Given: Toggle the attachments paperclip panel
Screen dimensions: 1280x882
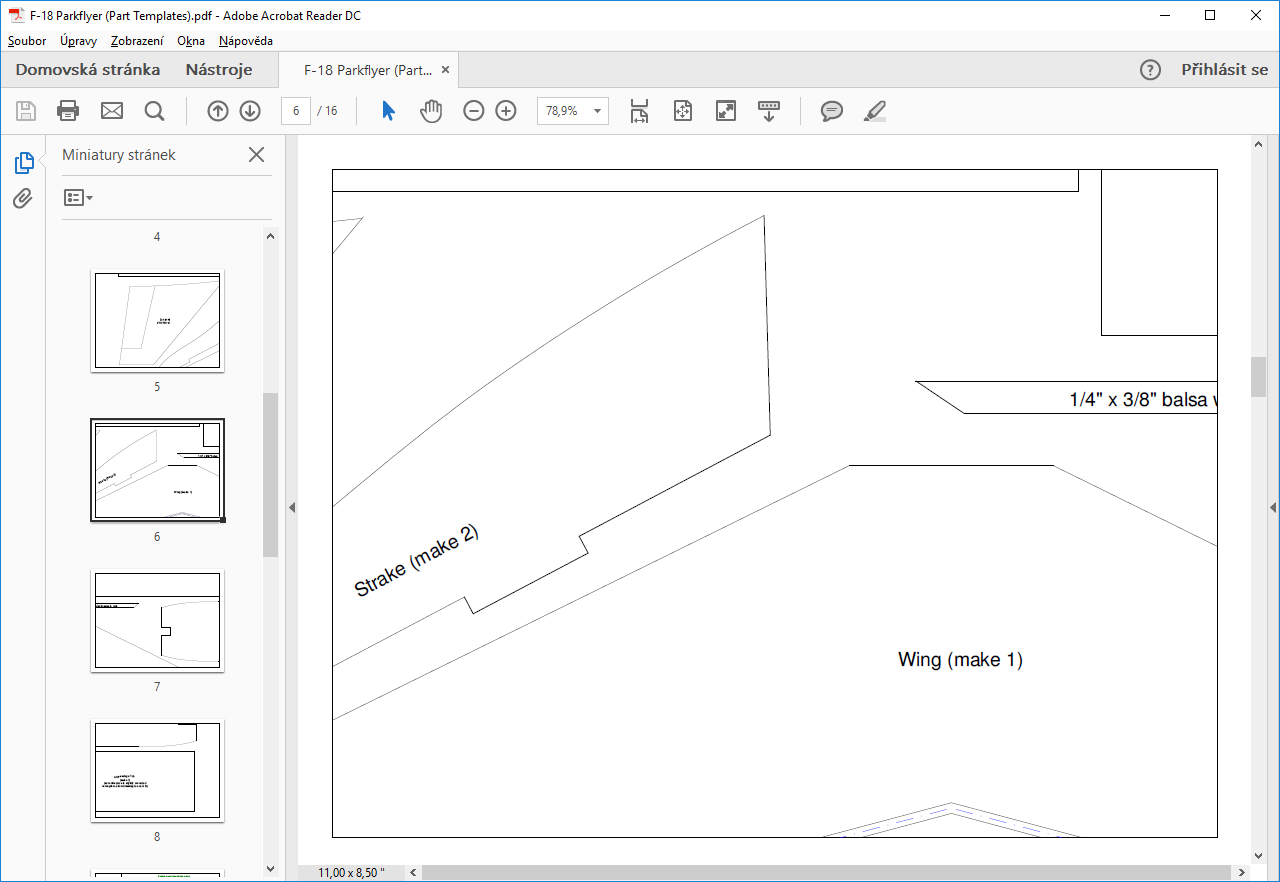Looking at the screenshot, I should (23, 198).
